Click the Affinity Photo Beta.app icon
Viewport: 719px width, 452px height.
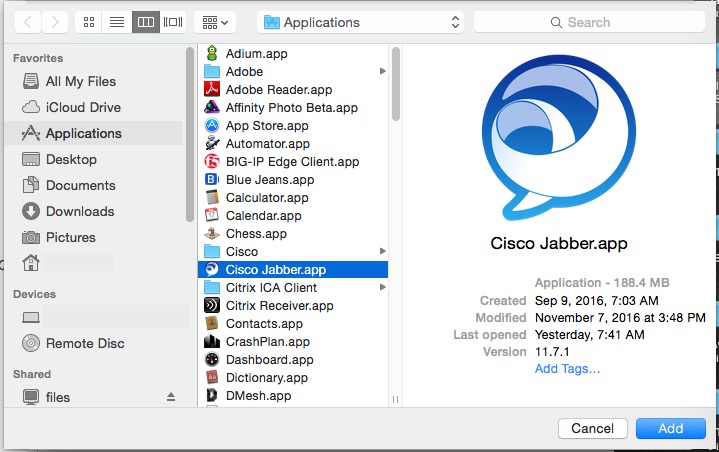(x=211, y=107)
